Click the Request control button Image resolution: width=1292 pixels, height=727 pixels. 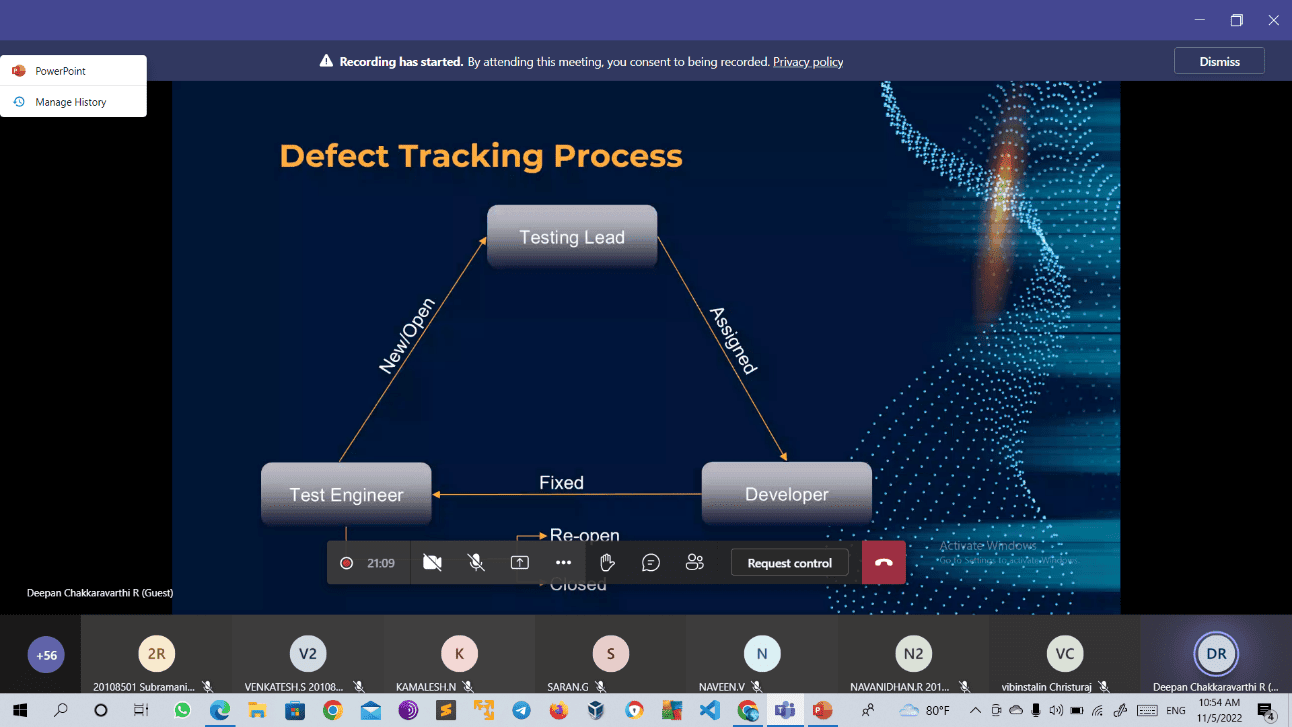tap(789, 563)
